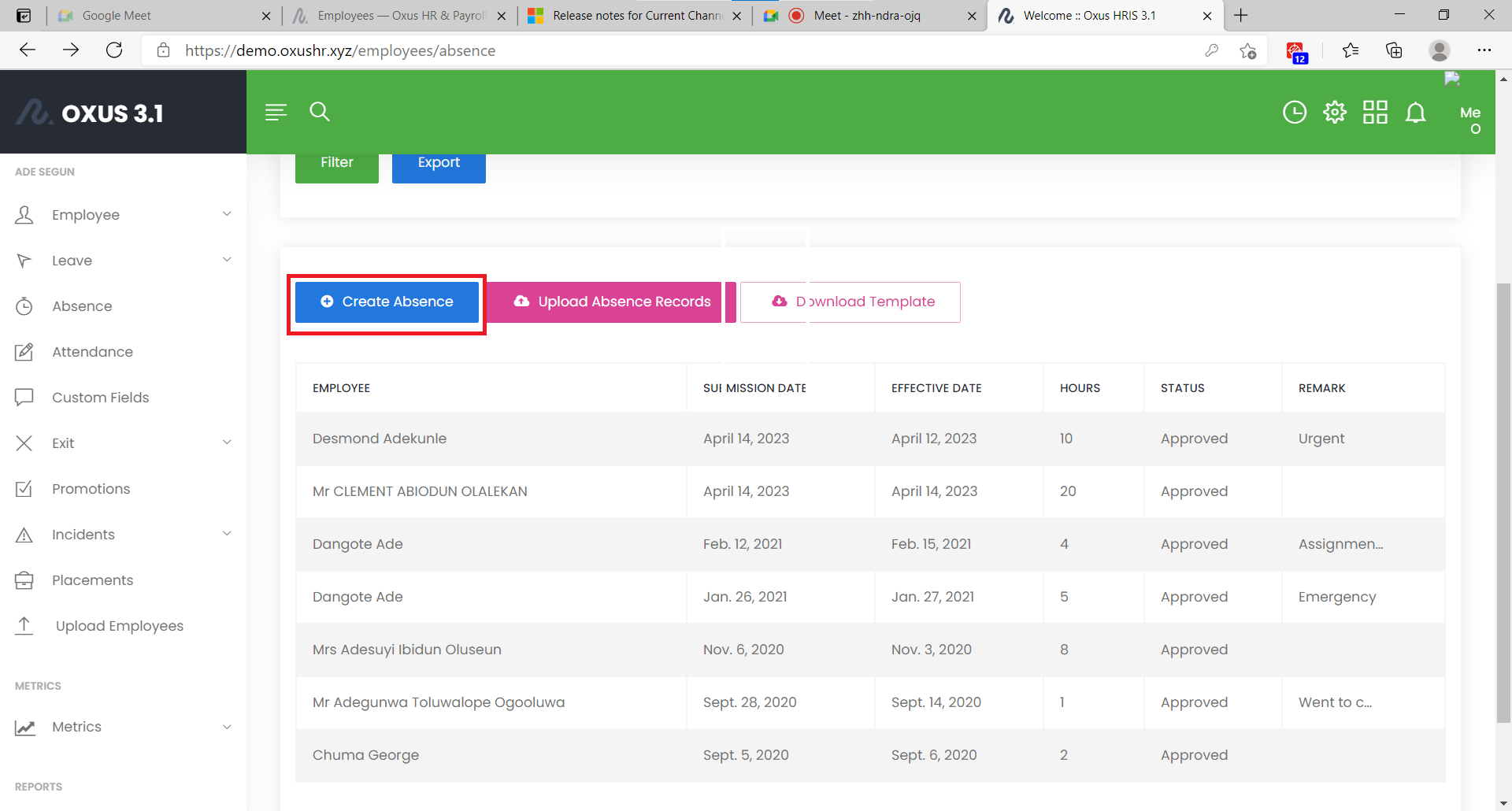Go back in the browser
The width and height of the screenshot is (1512, 811).
[x=28, y=50]
